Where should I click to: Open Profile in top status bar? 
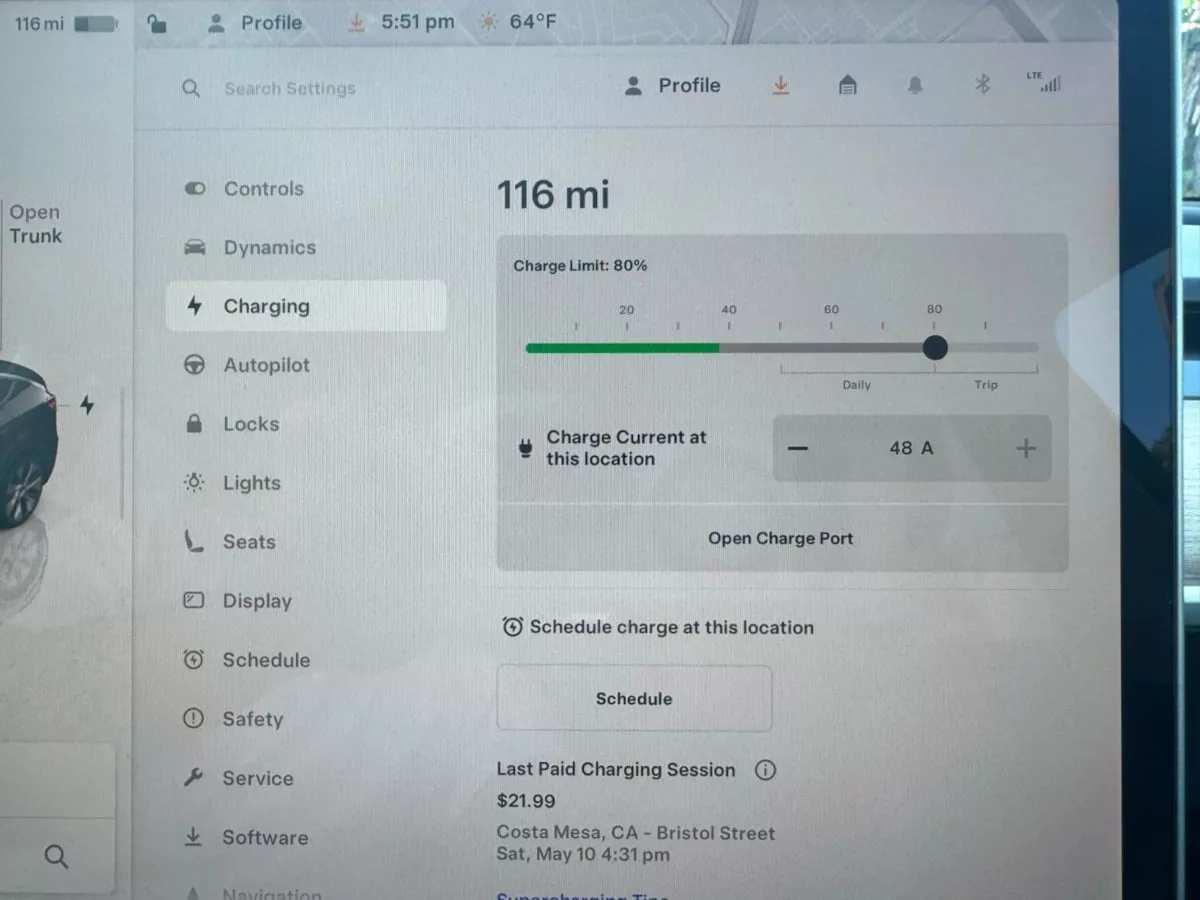click(x=255, y=22)
